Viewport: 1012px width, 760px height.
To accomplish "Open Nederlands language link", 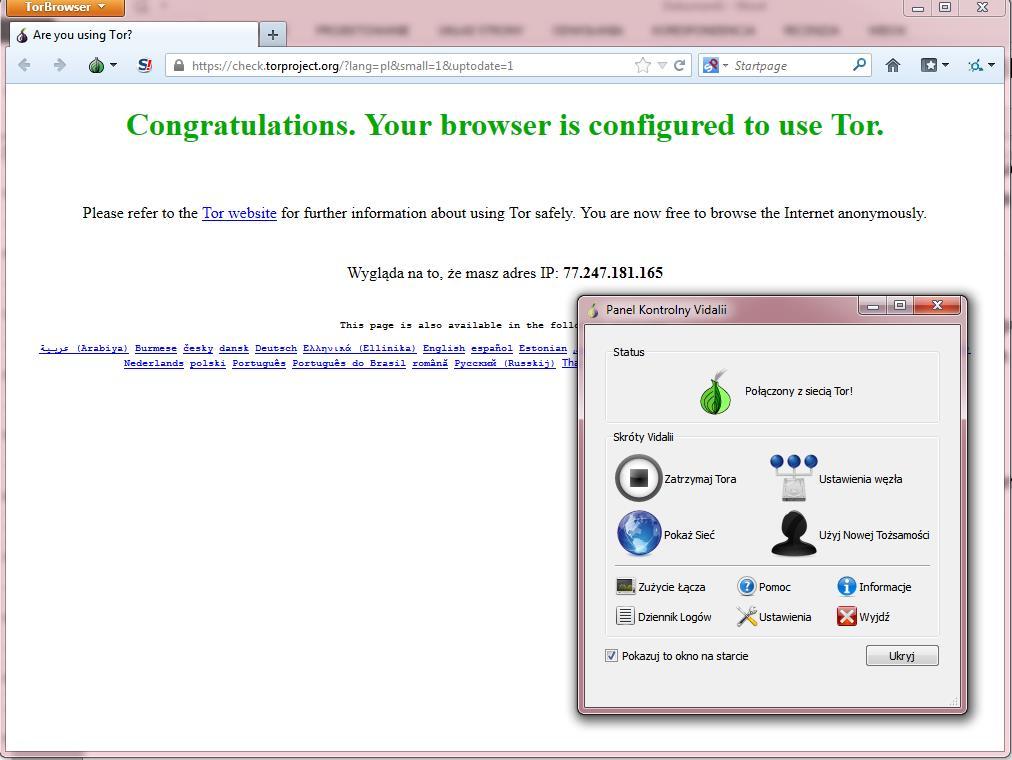I will (154, 363).
